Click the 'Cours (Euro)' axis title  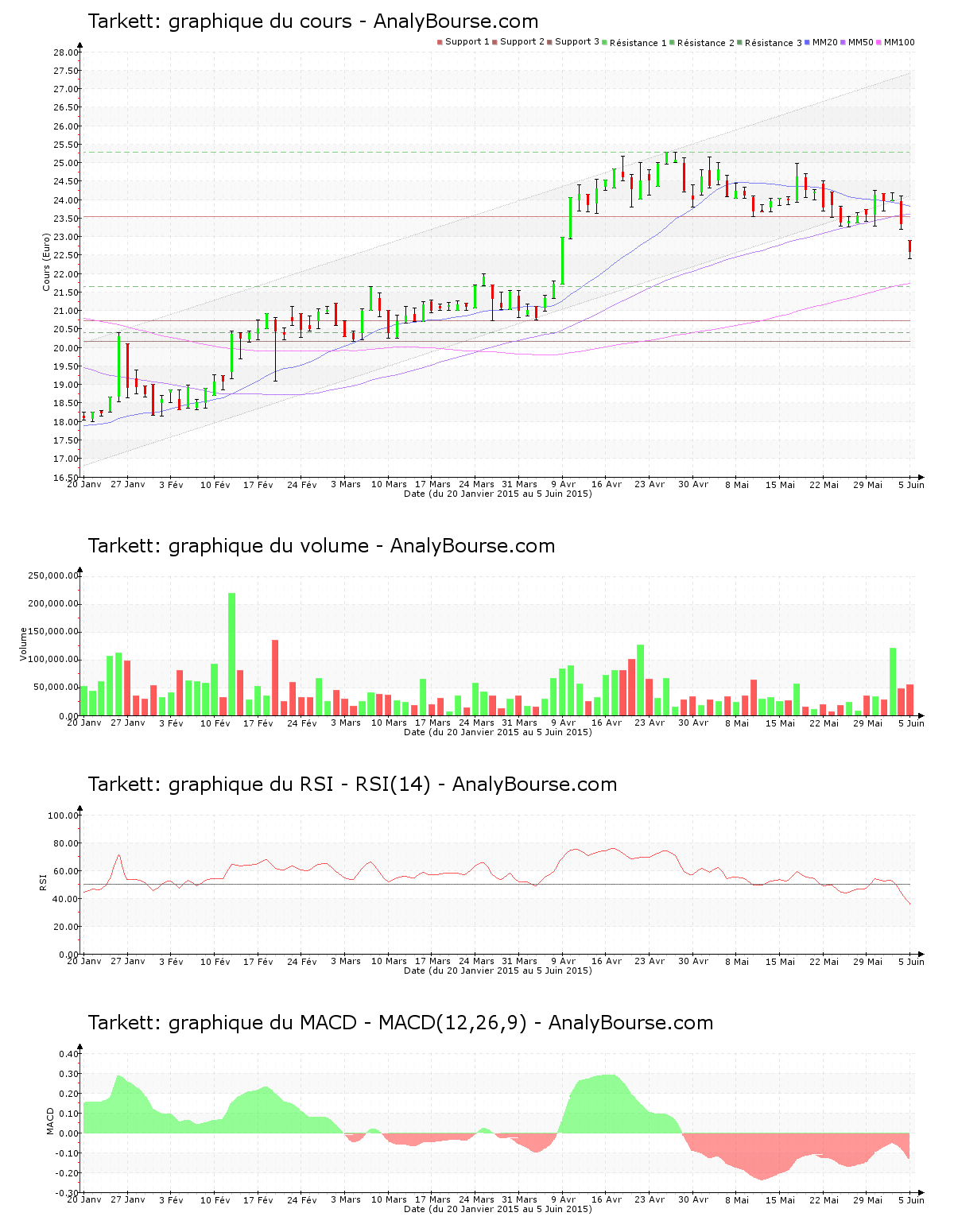tap(47, 262)
